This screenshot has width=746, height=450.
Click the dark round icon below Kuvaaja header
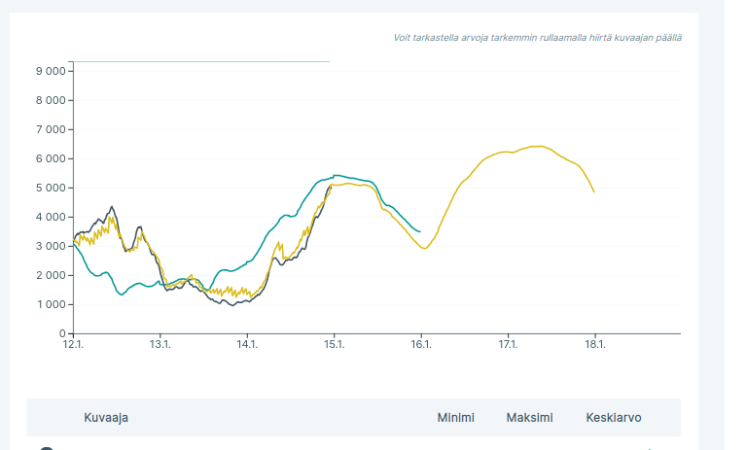point(46,447)
